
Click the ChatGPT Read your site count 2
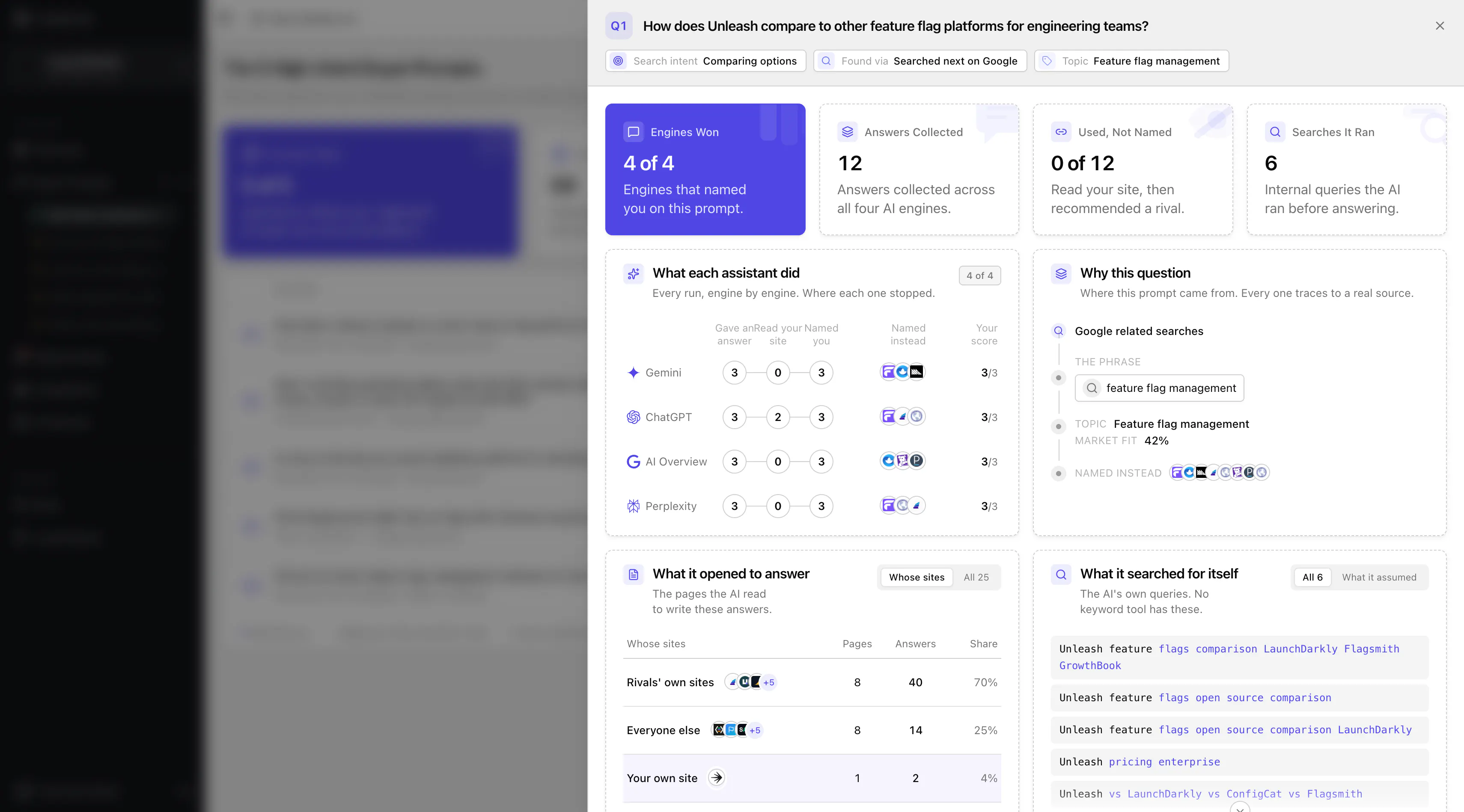pyautogui.click(x=777, y=417)
